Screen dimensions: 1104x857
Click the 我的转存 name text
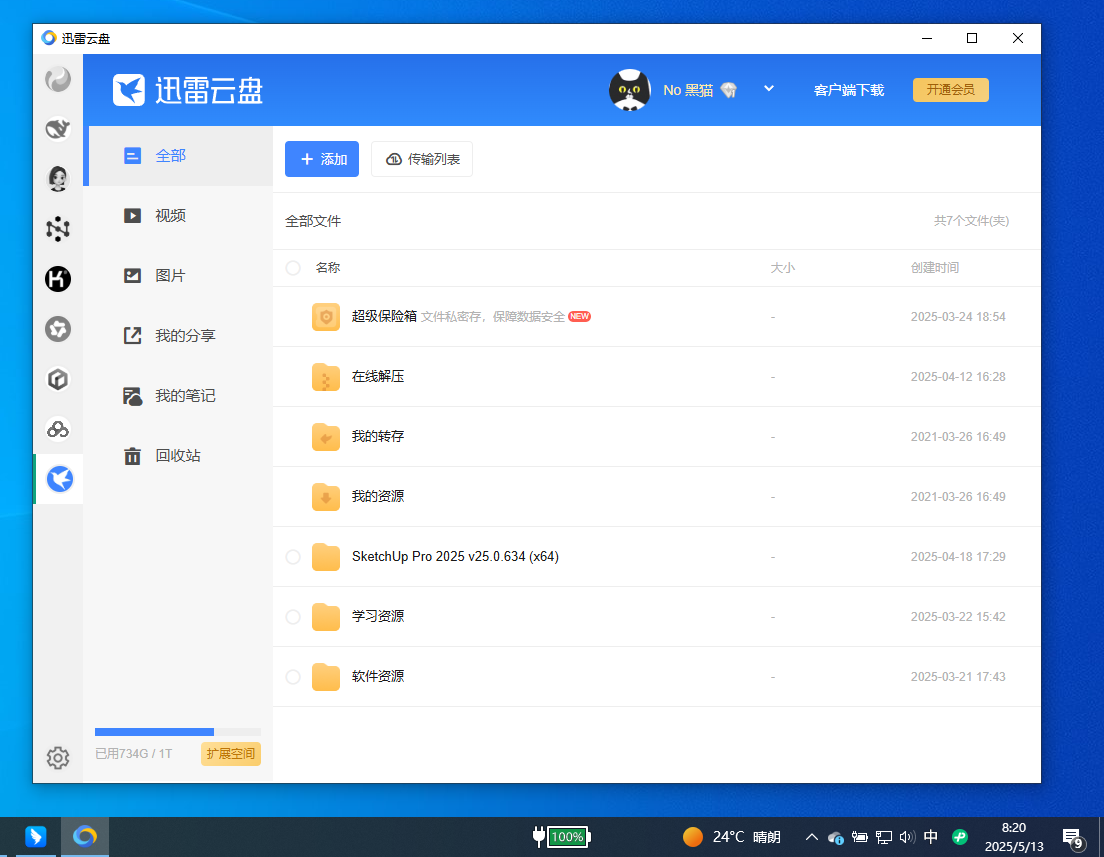(x=378, y=436)
